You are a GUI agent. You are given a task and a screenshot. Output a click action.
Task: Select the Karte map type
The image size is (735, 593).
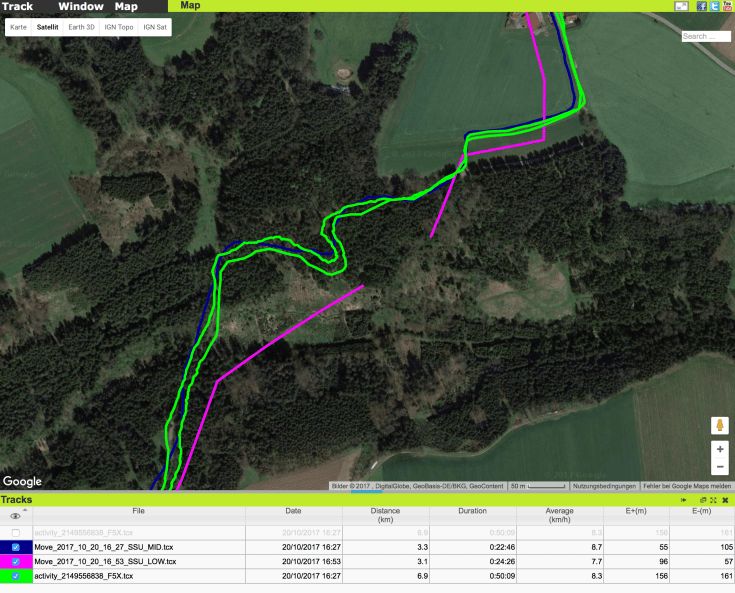pyautogui.click(x=18, y=27)
